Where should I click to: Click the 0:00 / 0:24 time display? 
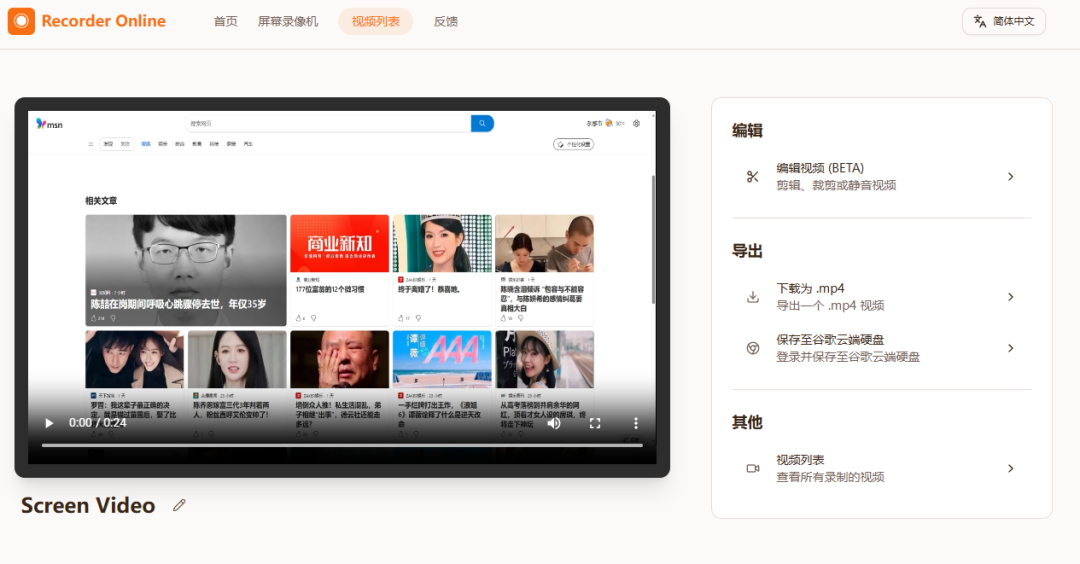97,423
